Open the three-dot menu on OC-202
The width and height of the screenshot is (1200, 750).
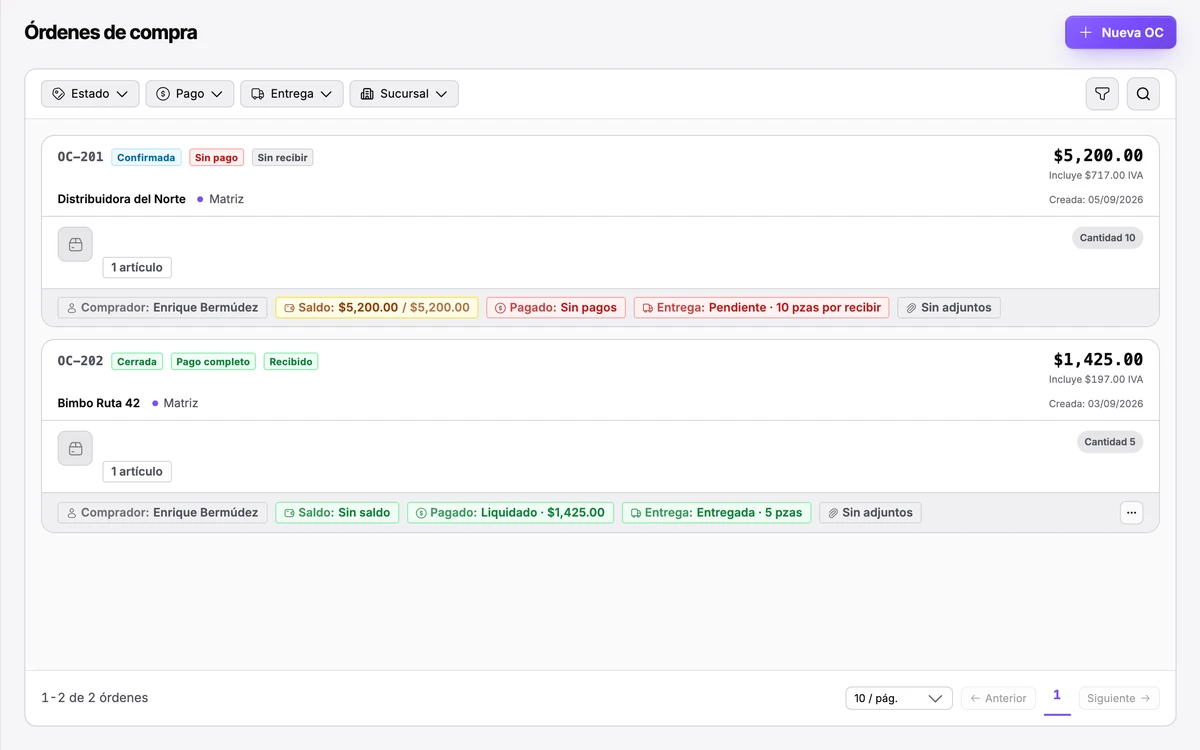point(1131,512)
